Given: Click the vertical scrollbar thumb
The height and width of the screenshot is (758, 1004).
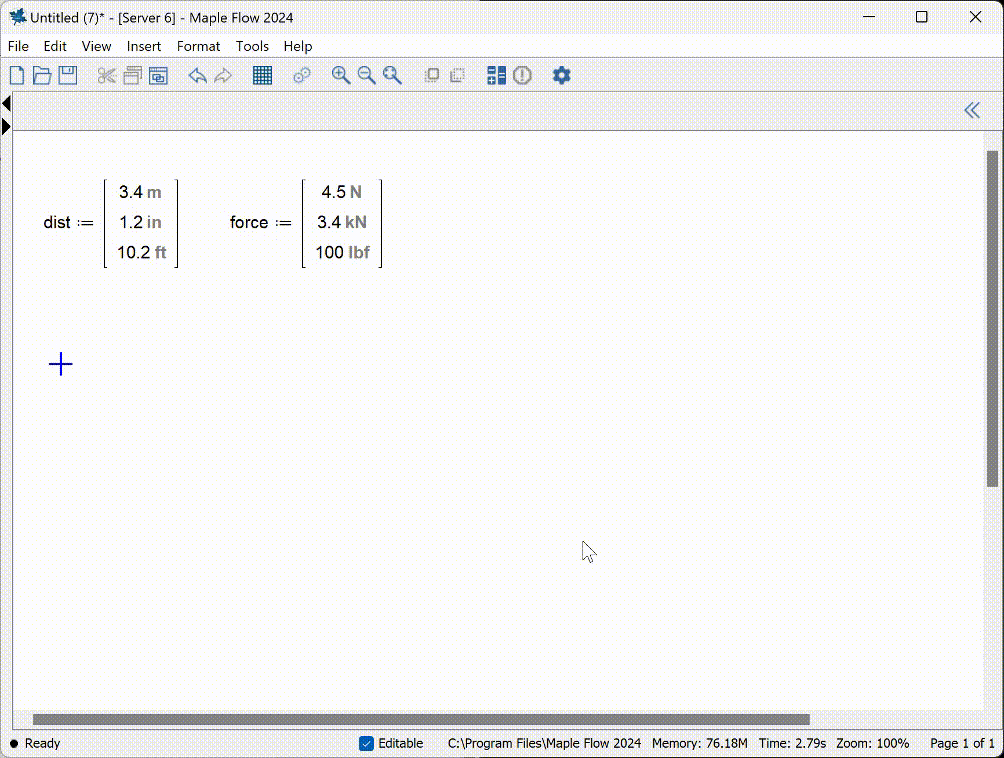Looking at the screenshot, I should pos(992,320).
